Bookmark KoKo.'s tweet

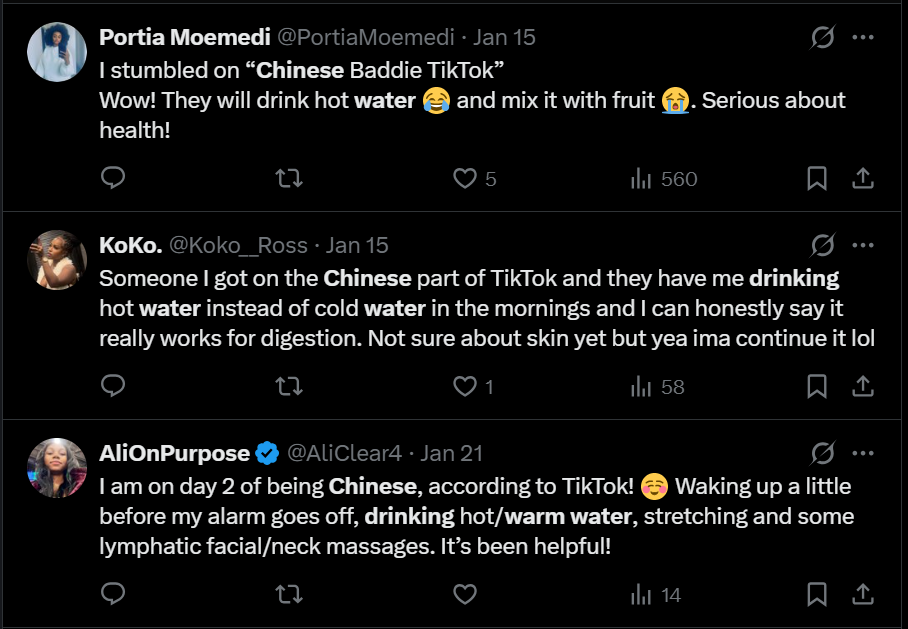(x=817, y=386)
